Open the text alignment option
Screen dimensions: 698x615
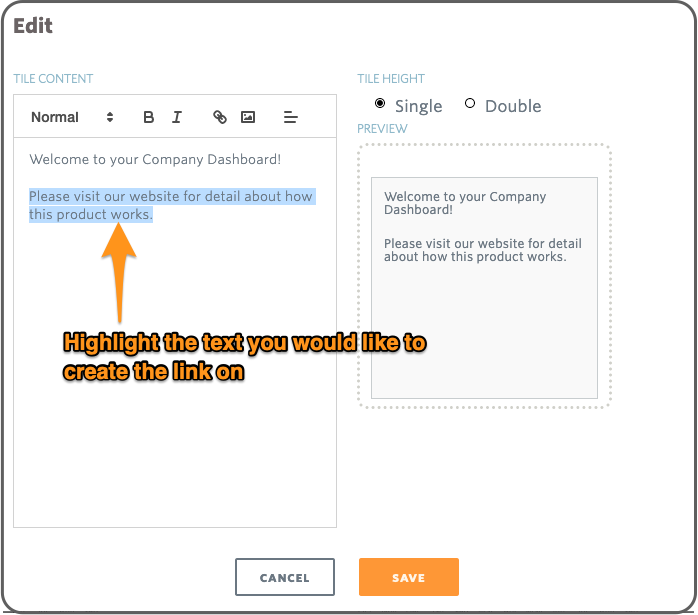pyautogui.click(x=291, y=117)
